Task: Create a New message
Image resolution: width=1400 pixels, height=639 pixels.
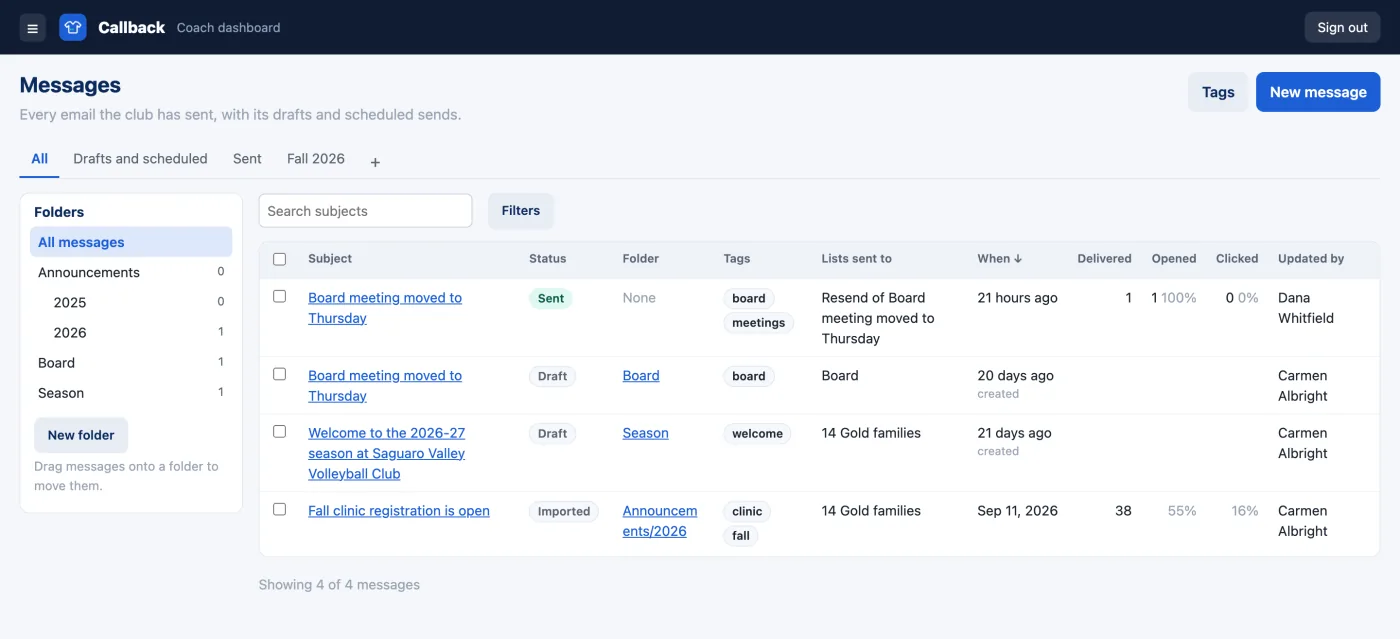Action: coord(1318,92)
